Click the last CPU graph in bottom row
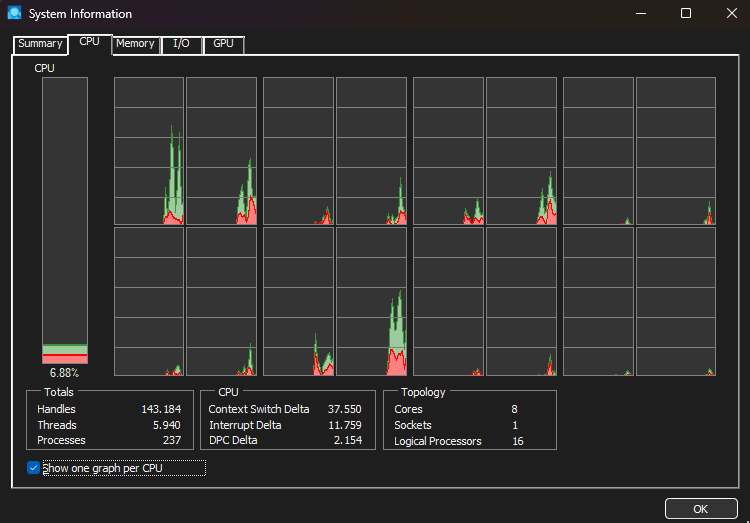The width and height of the screenshot is (750, 523). (676, 301)
